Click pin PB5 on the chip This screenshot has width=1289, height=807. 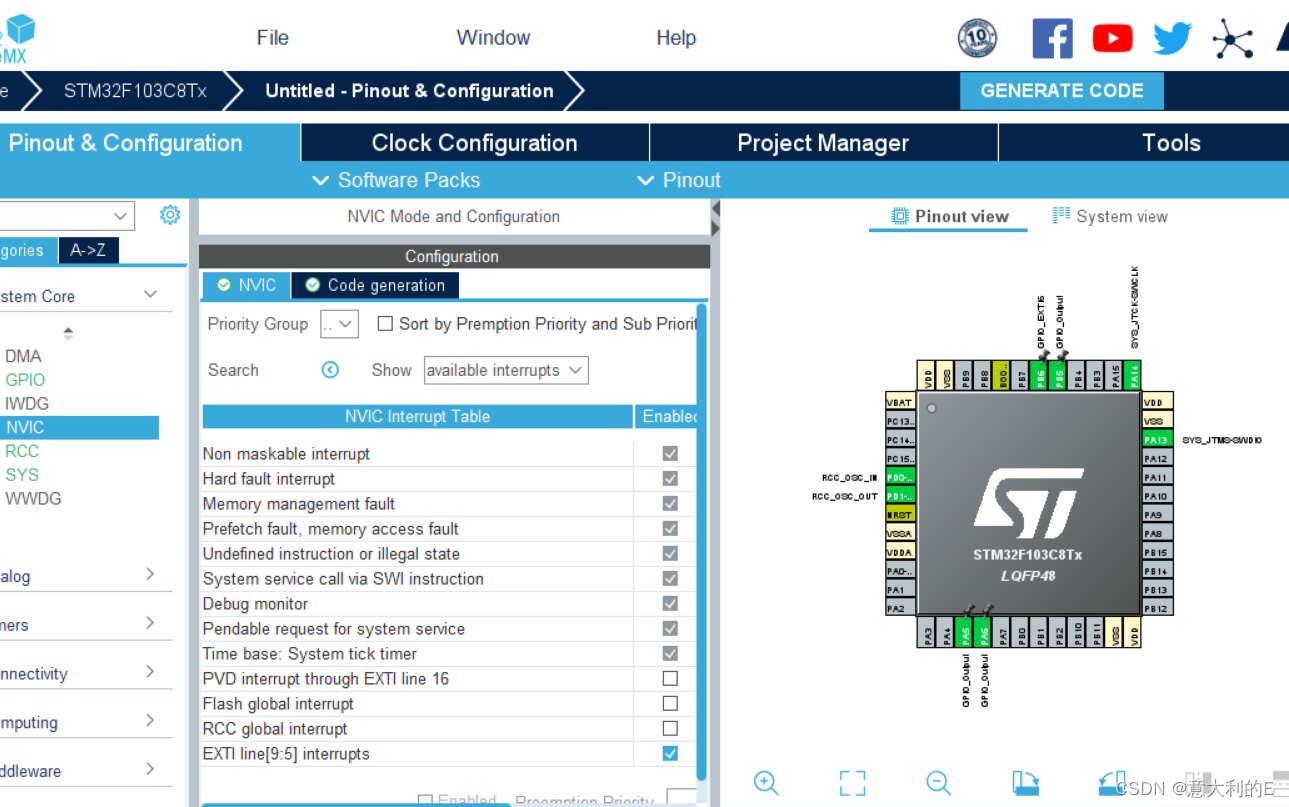pos(1059,375)
